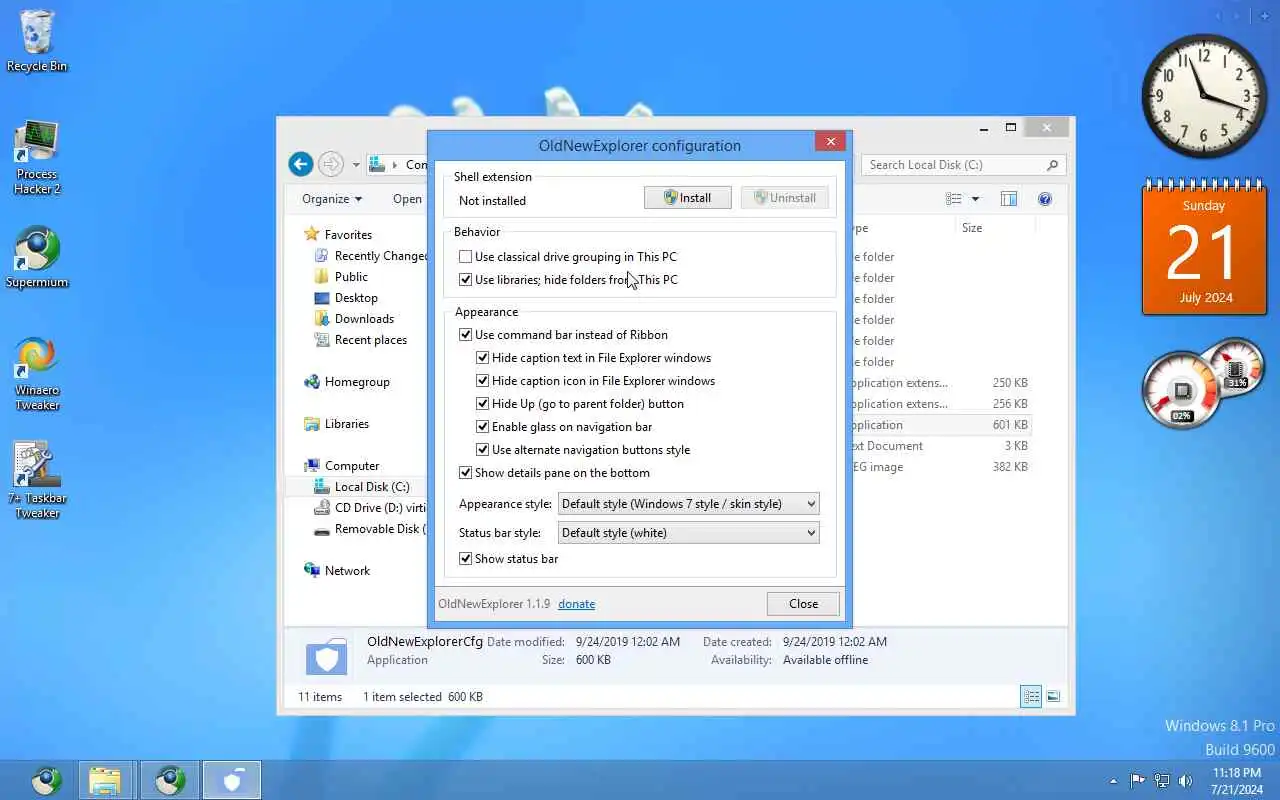Select Network in navigation pane
The image size is (1280, 800).
click(x=337, y=571)
